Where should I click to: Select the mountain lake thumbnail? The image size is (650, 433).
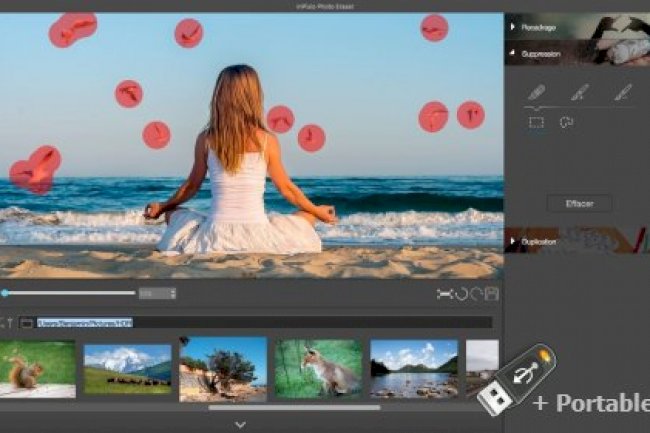(x=413, y=369)
